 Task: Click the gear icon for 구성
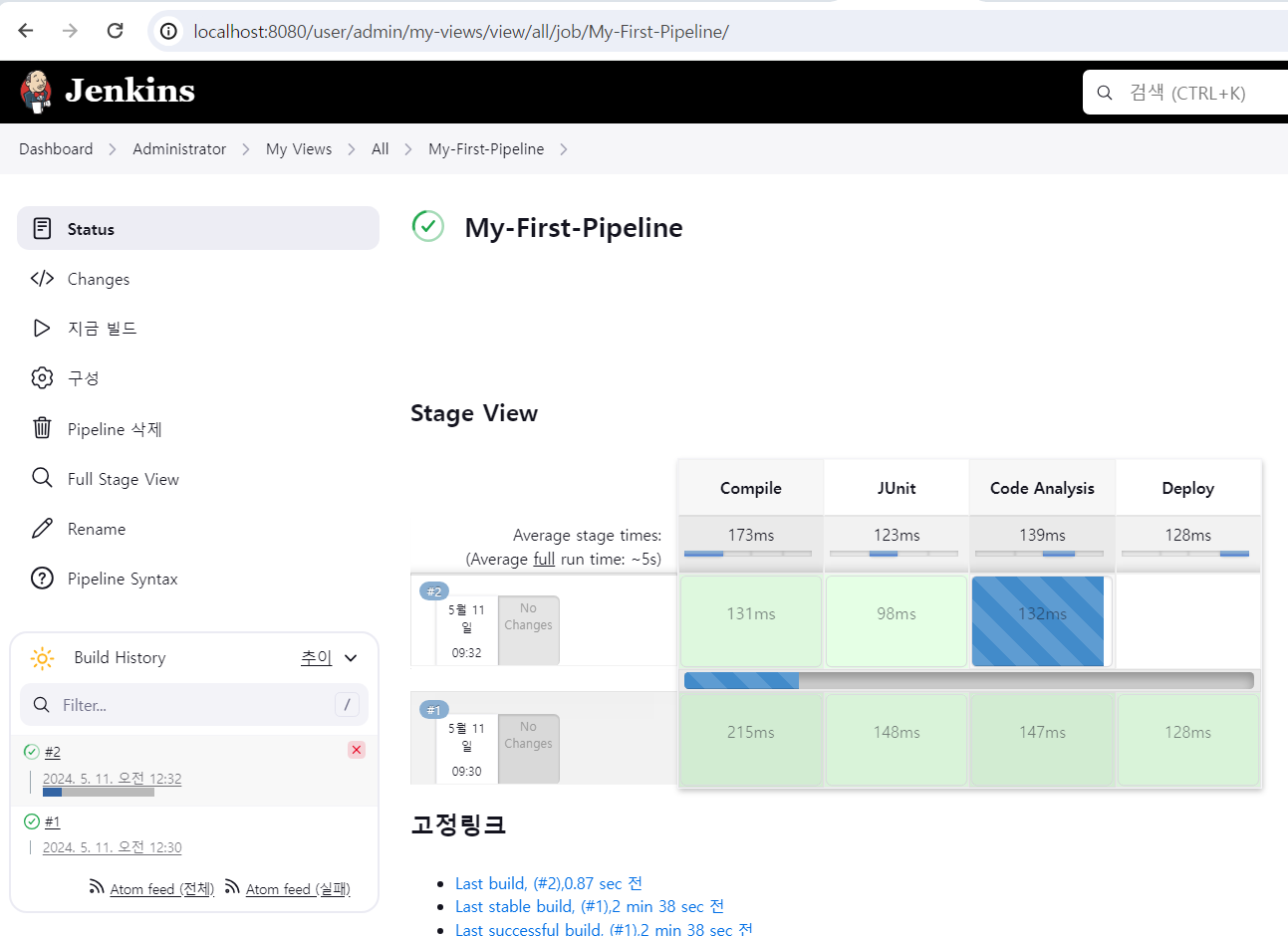[x=42, y=377]
